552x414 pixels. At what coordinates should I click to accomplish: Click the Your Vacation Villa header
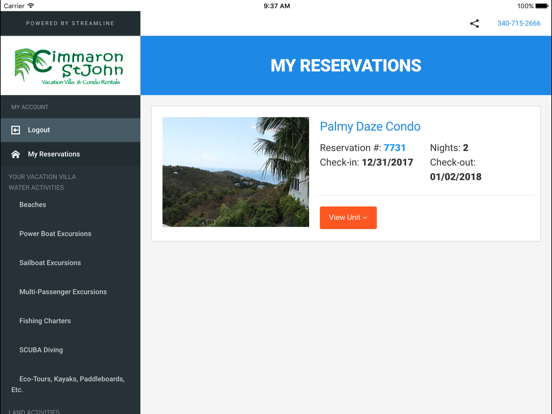point(42,177)
